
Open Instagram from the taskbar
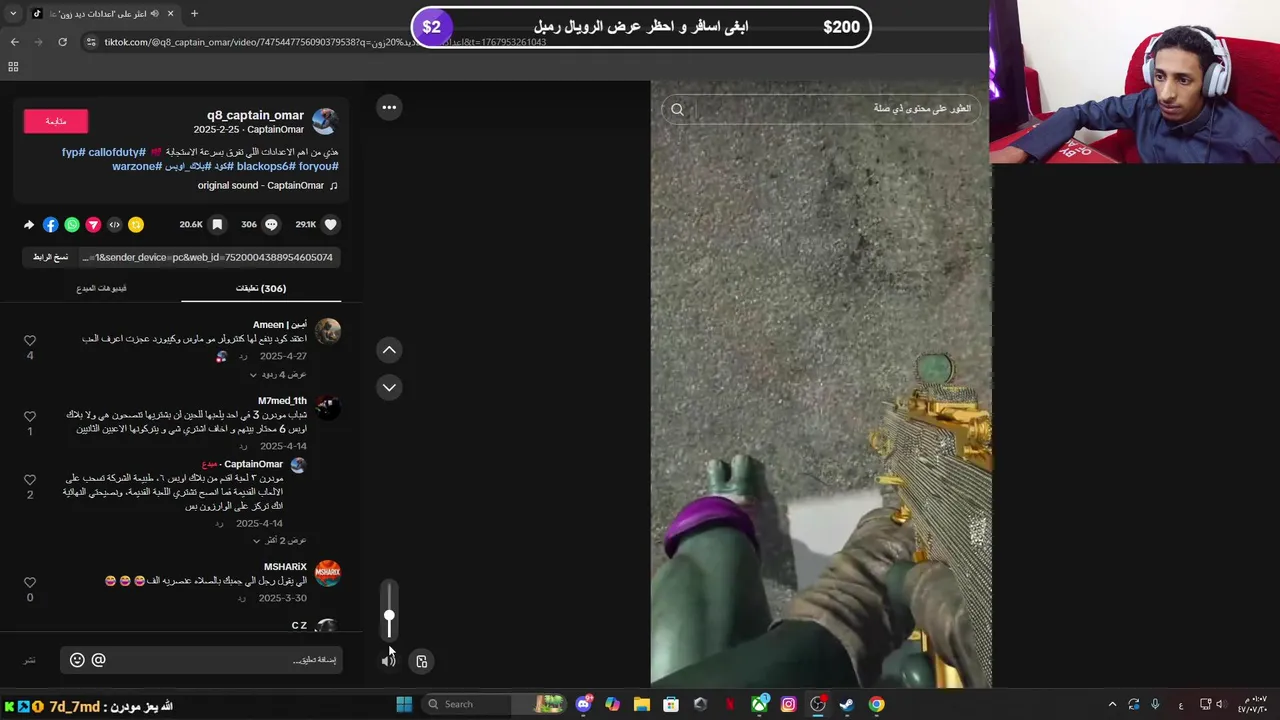coord(788,704)
